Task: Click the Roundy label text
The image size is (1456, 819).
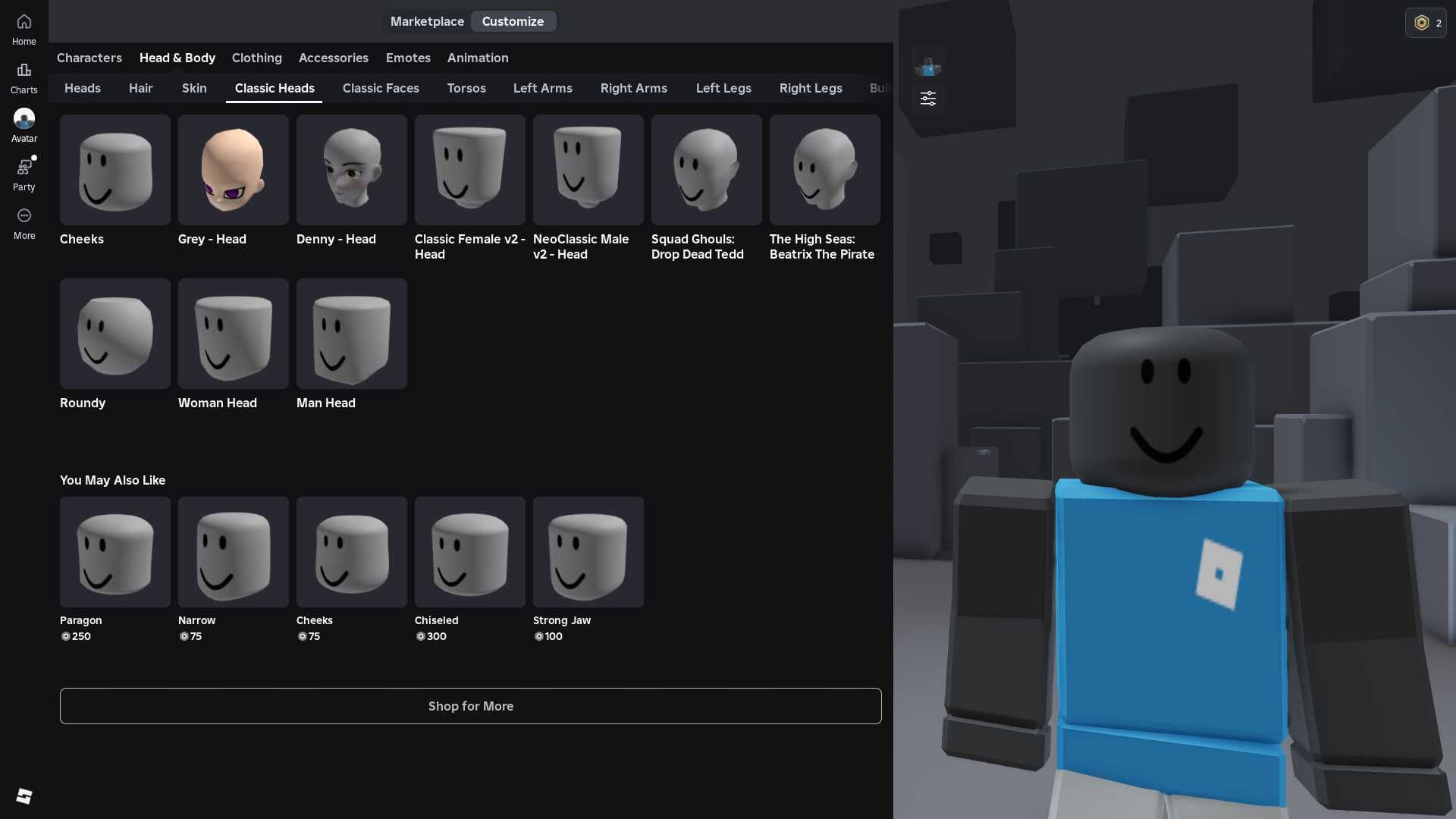Action: 83,403
